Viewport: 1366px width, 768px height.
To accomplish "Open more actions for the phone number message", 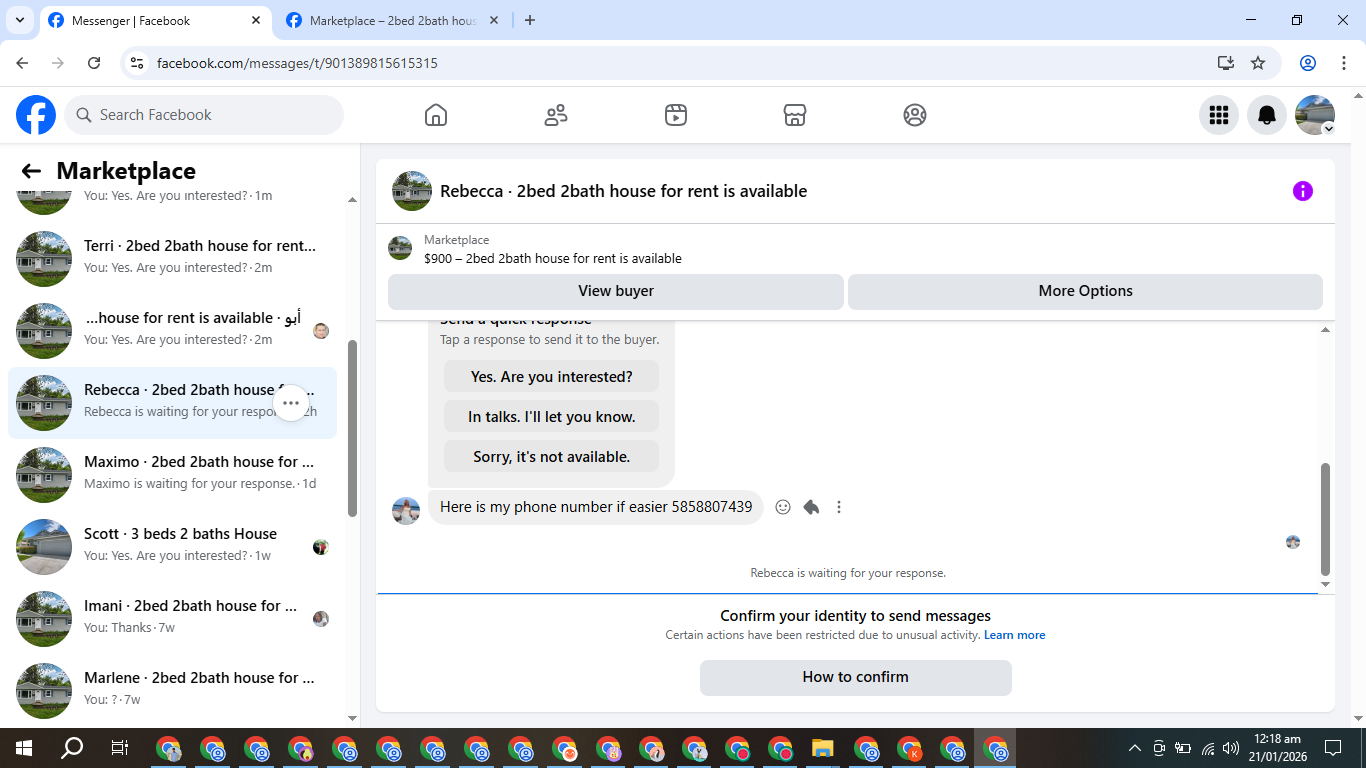I will click(839, 507).
